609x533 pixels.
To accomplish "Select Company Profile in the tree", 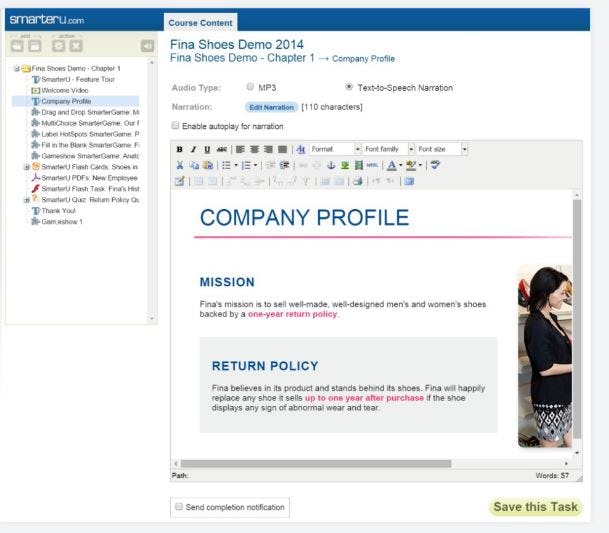I will (x=66, y=101).
